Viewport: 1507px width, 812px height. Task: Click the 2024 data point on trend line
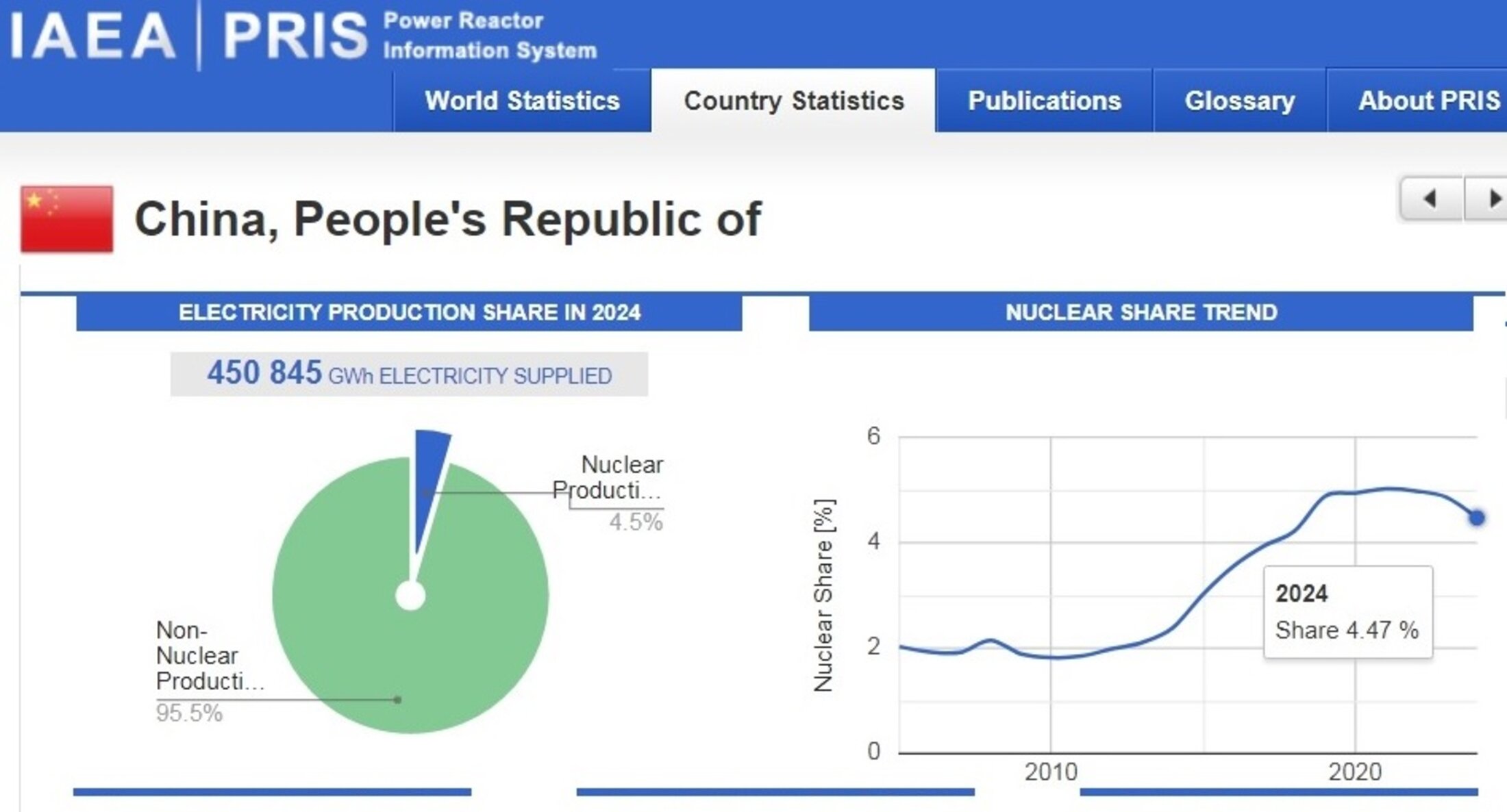(1477, 518)
